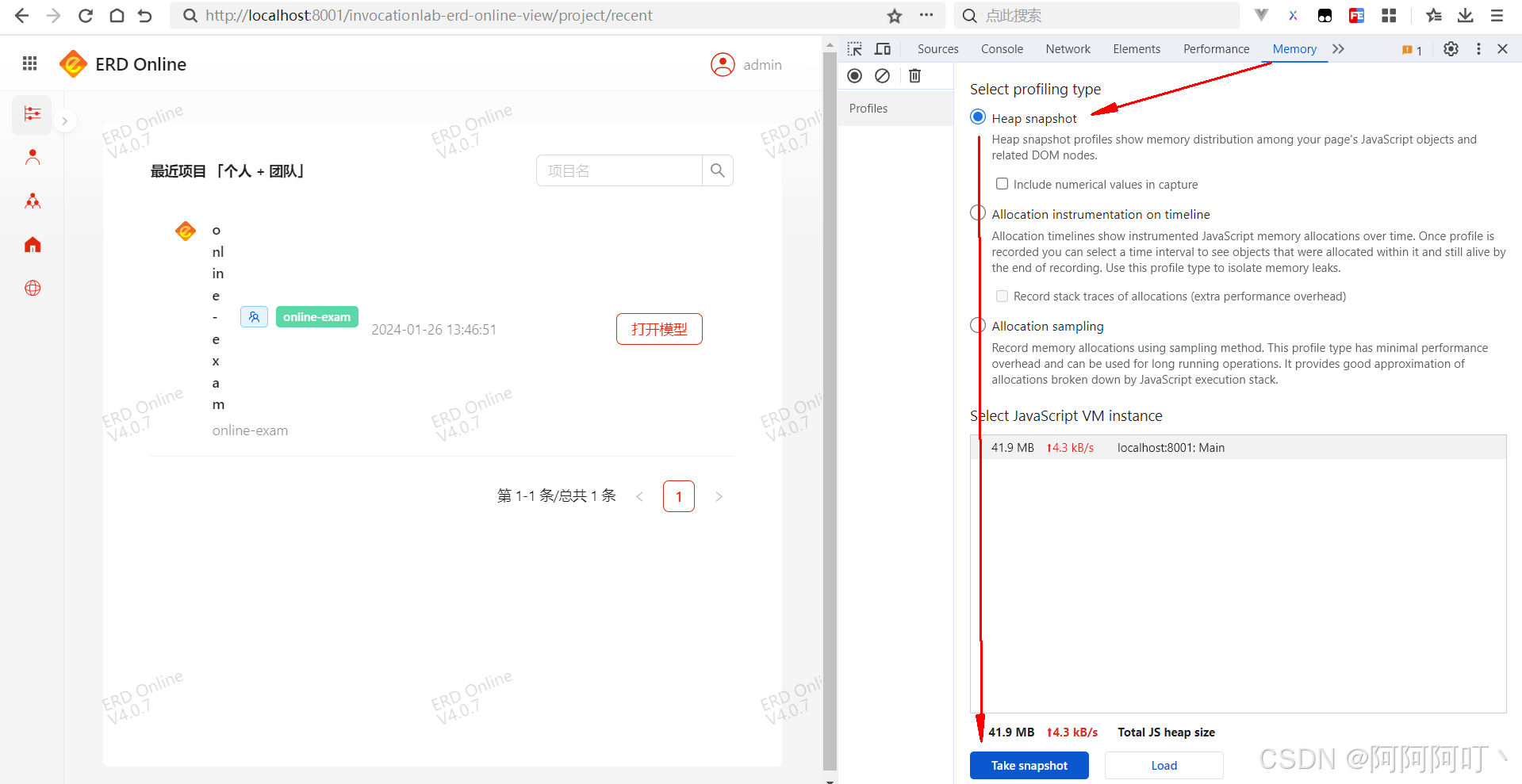Click the globe icon in the sidebar
Screen dimensions: 1522x784
tap(32, 288)
